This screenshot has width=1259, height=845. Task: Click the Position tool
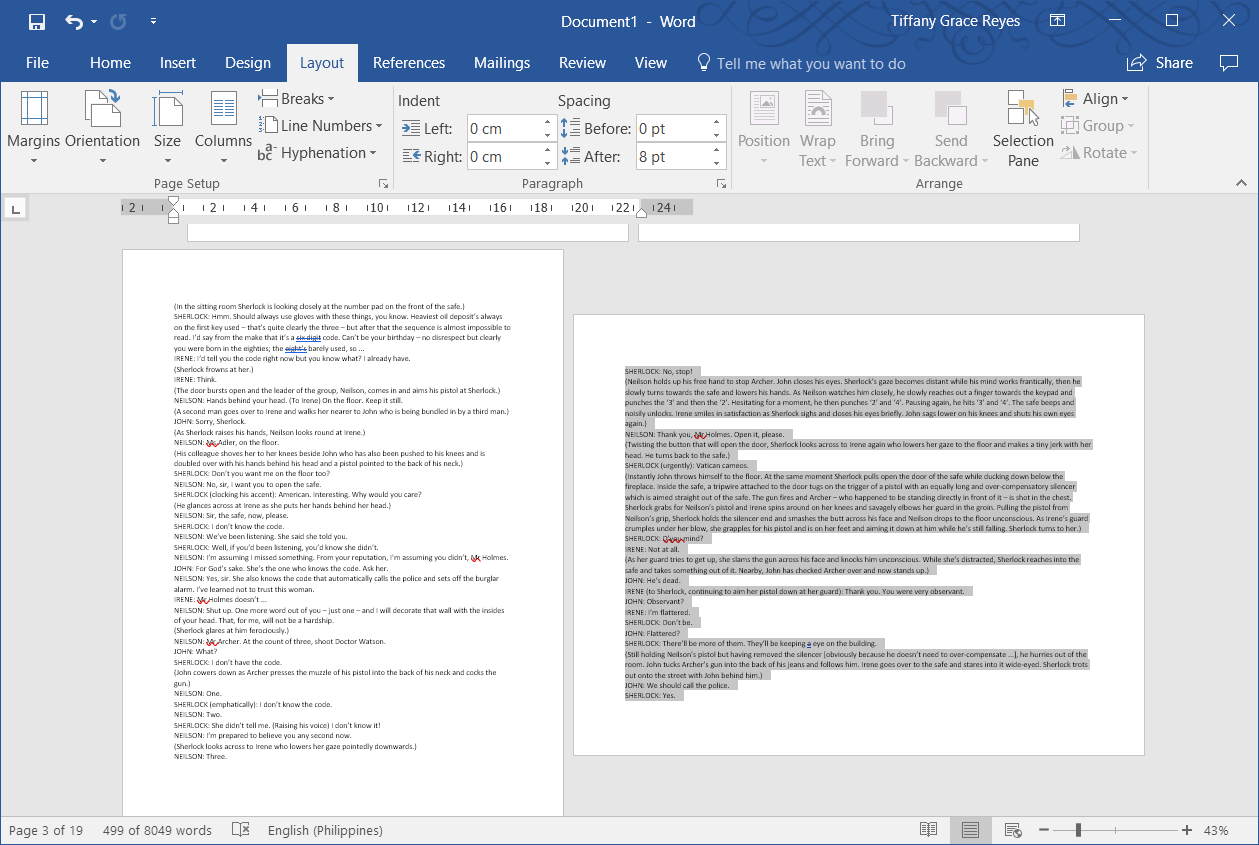763,127
